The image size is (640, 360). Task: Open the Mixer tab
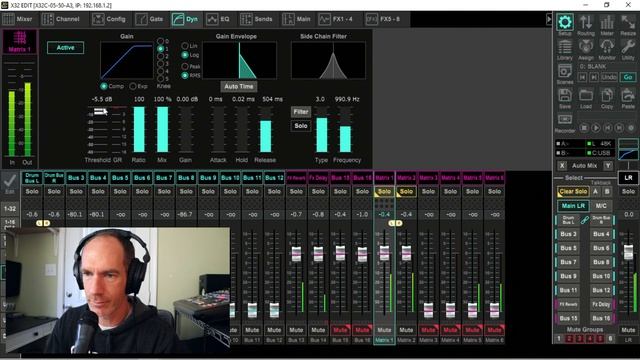pyautogui.click(x=18, y=19)
